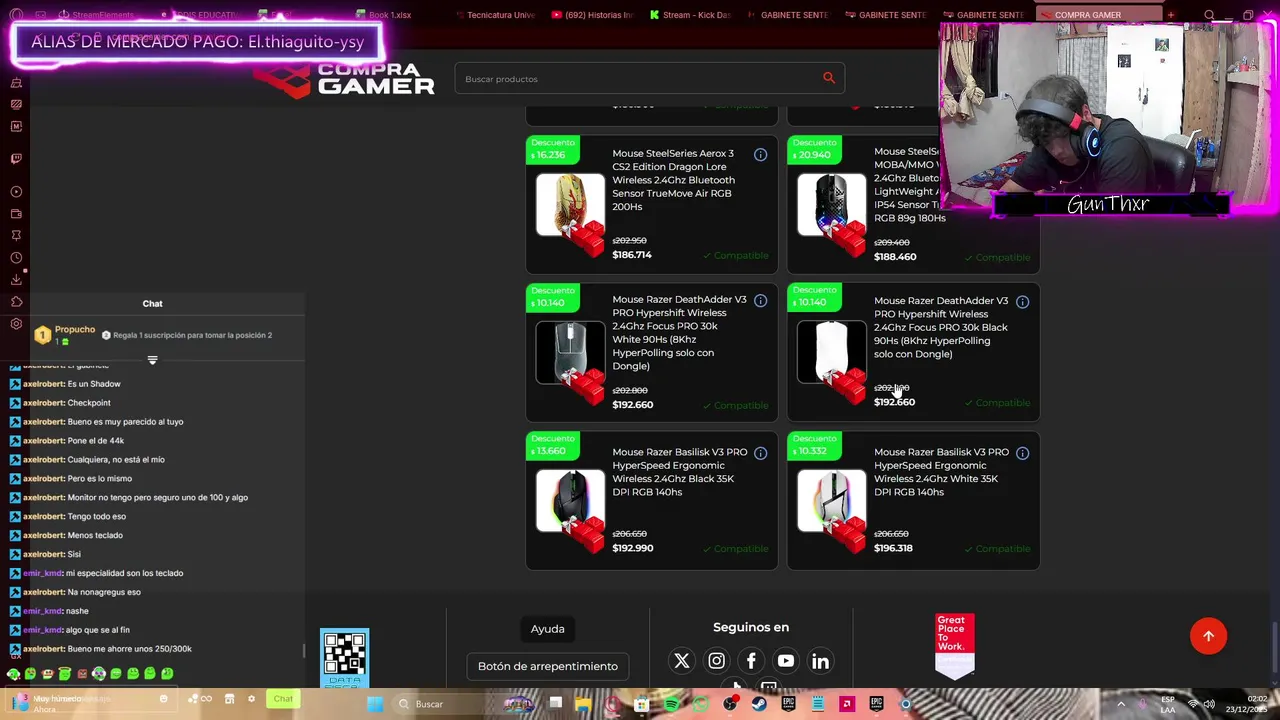The width and height of the screenshot is (1280, 720).
Task: Switch to Stream - Kick Dashboard tab
Action: click(x=690, y=15)
